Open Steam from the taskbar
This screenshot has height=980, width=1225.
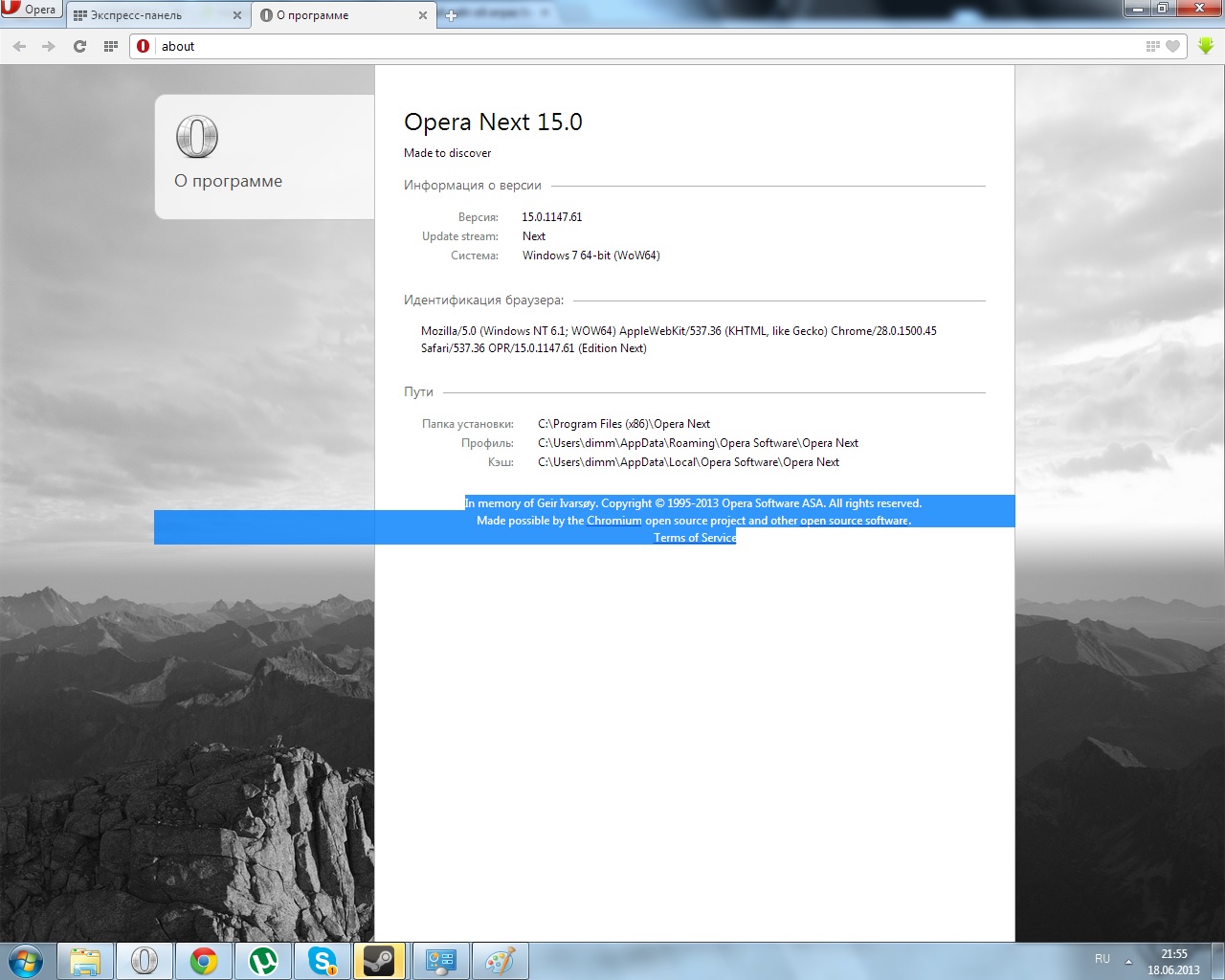click(x=380, y=961)
